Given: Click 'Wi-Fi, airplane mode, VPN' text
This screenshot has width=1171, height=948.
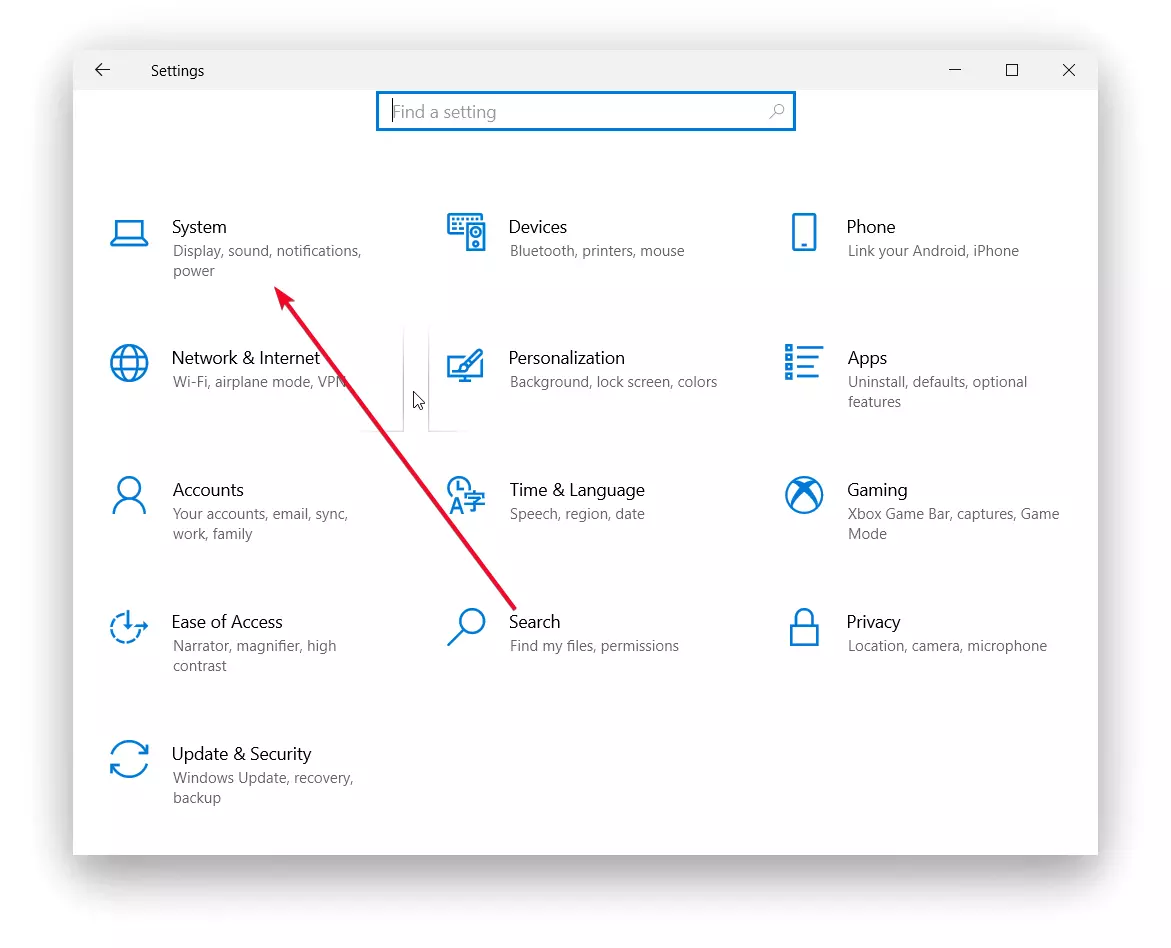Looking at the screenshot, I should click(260, 382).
